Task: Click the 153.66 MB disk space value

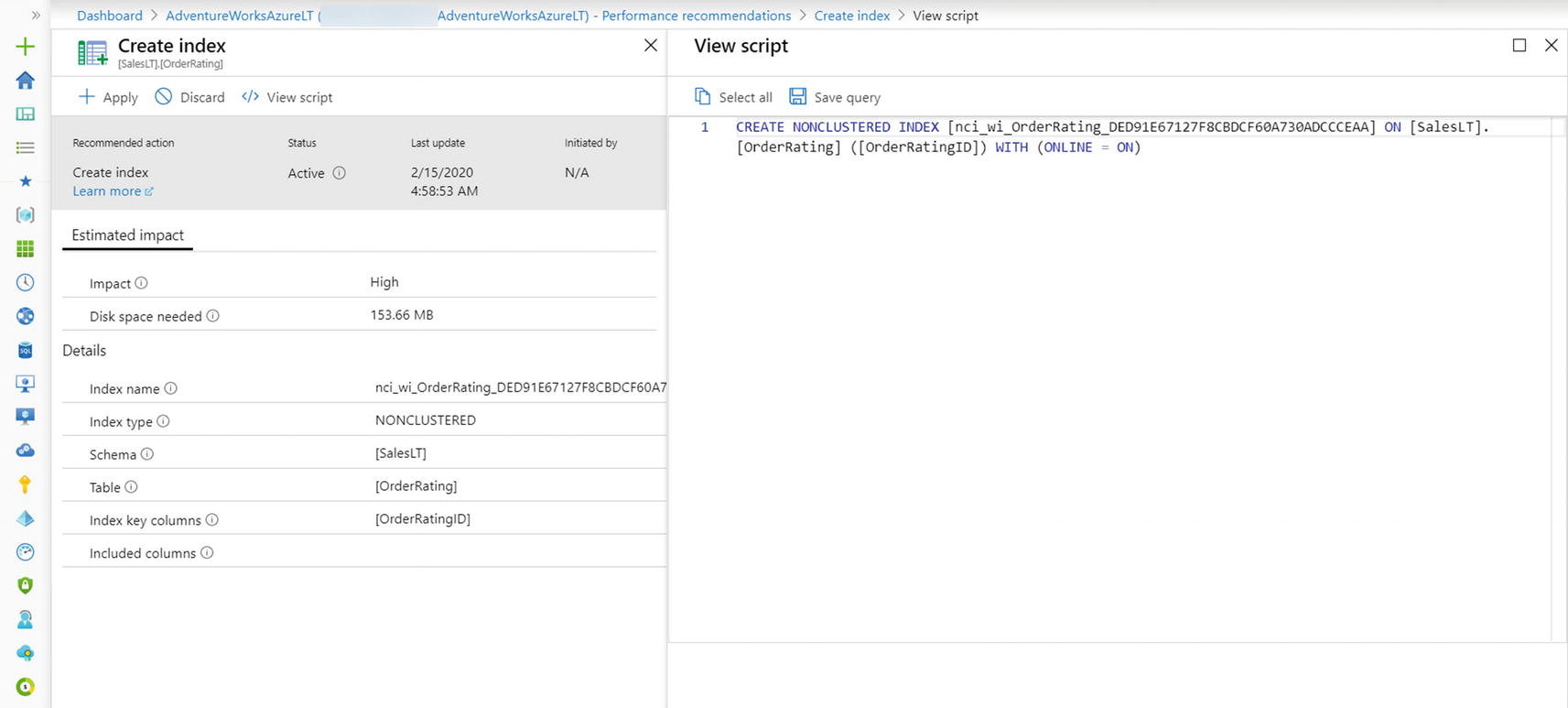Action: click(402, 315)
